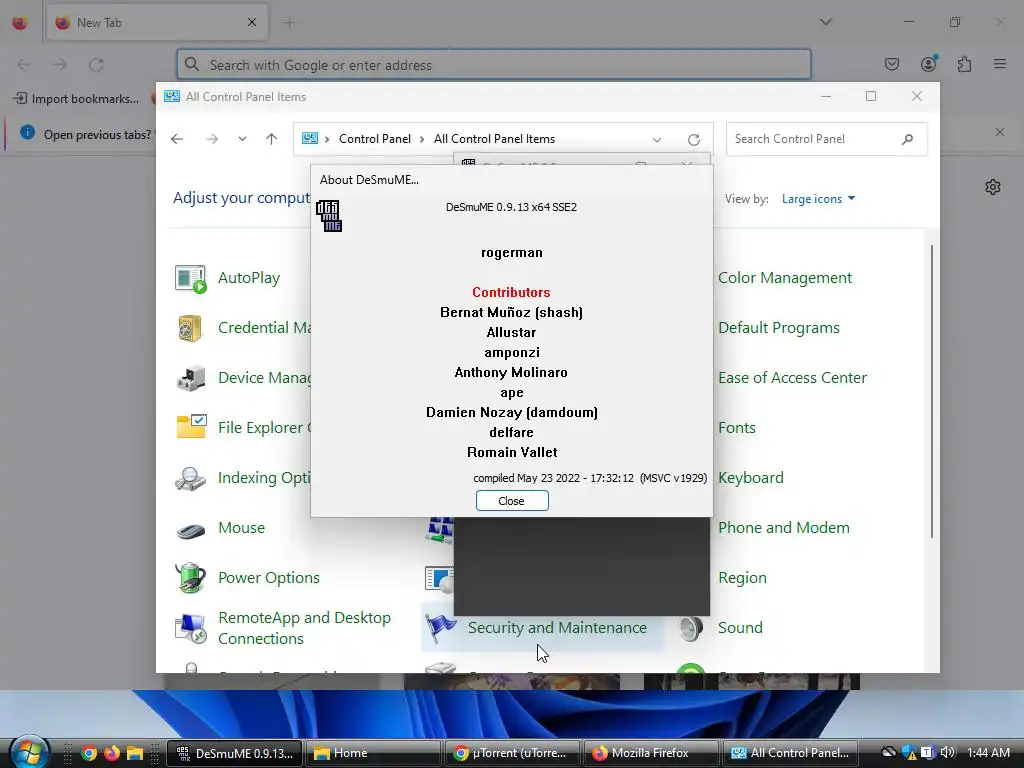Refresh the Control Panel view

pos(694,140)
